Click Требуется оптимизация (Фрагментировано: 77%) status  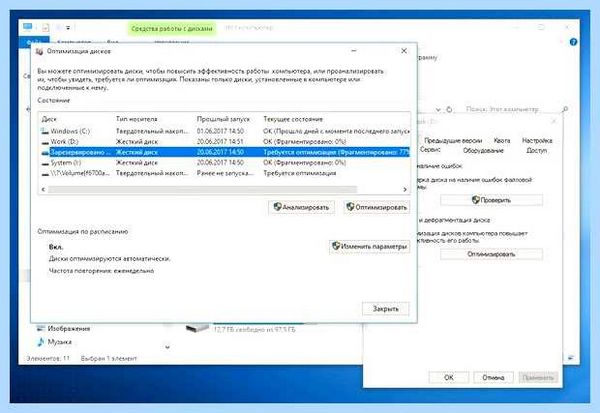coord(336,152)
